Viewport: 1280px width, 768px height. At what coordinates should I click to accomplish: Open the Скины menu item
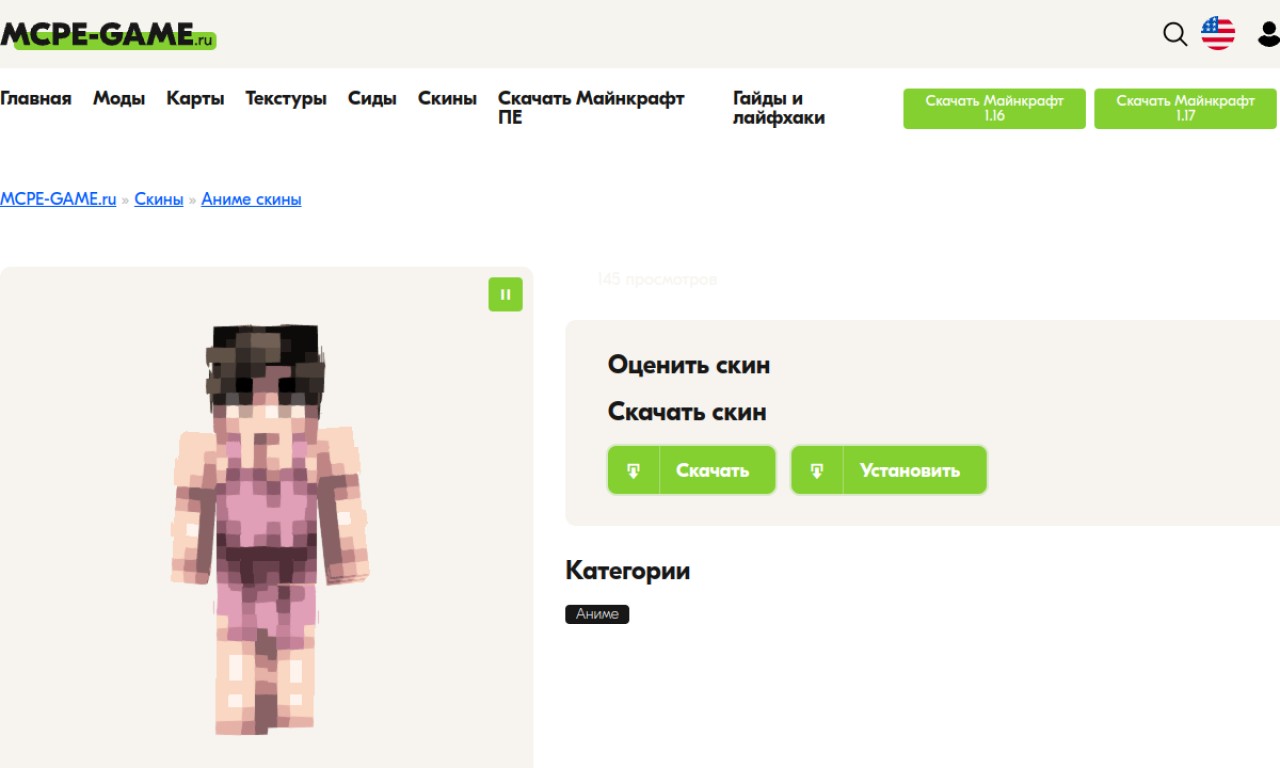[x=447, y=98]
